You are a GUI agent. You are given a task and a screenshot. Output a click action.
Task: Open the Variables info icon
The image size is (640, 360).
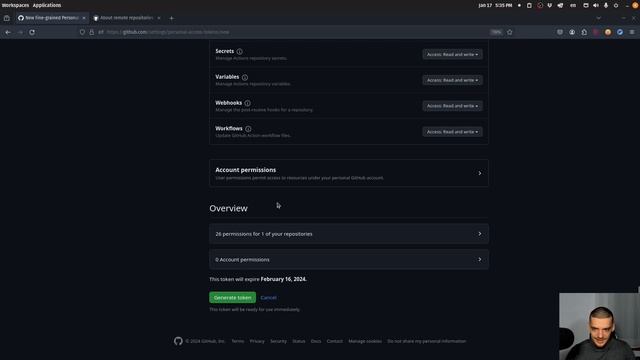pos(245,77)
